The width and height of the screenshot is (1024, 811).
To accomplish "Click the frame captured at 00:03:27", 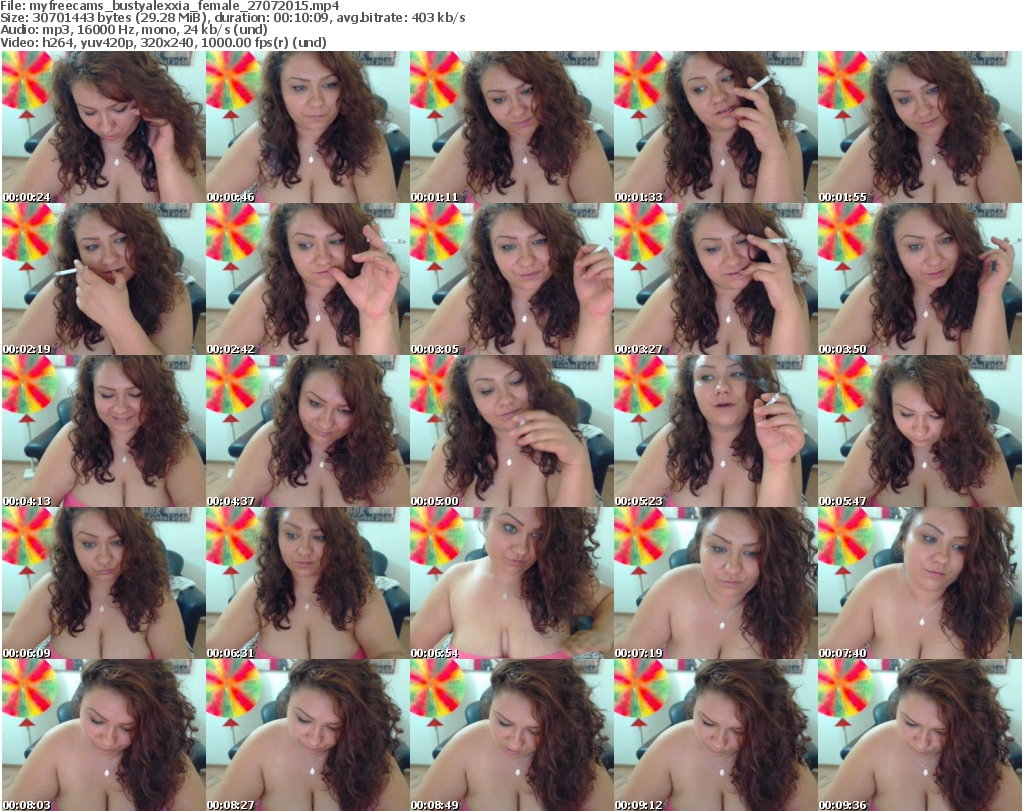I will (716, 279).
